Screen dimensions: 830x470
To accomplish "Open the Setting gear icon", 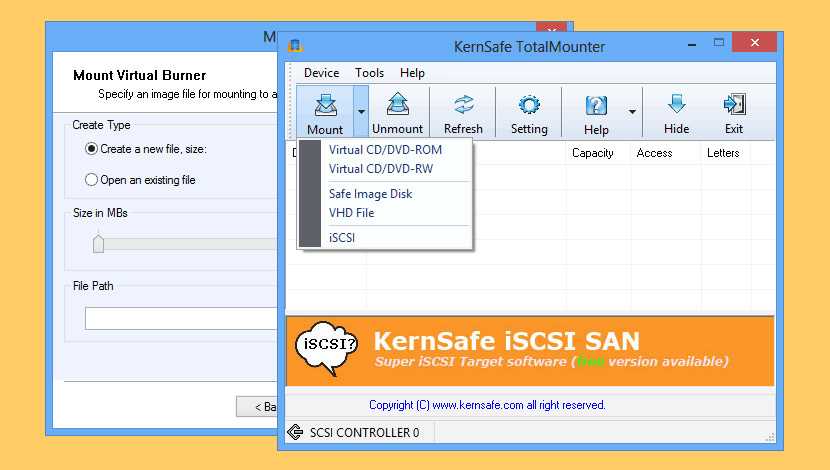I will coord(529,106).
